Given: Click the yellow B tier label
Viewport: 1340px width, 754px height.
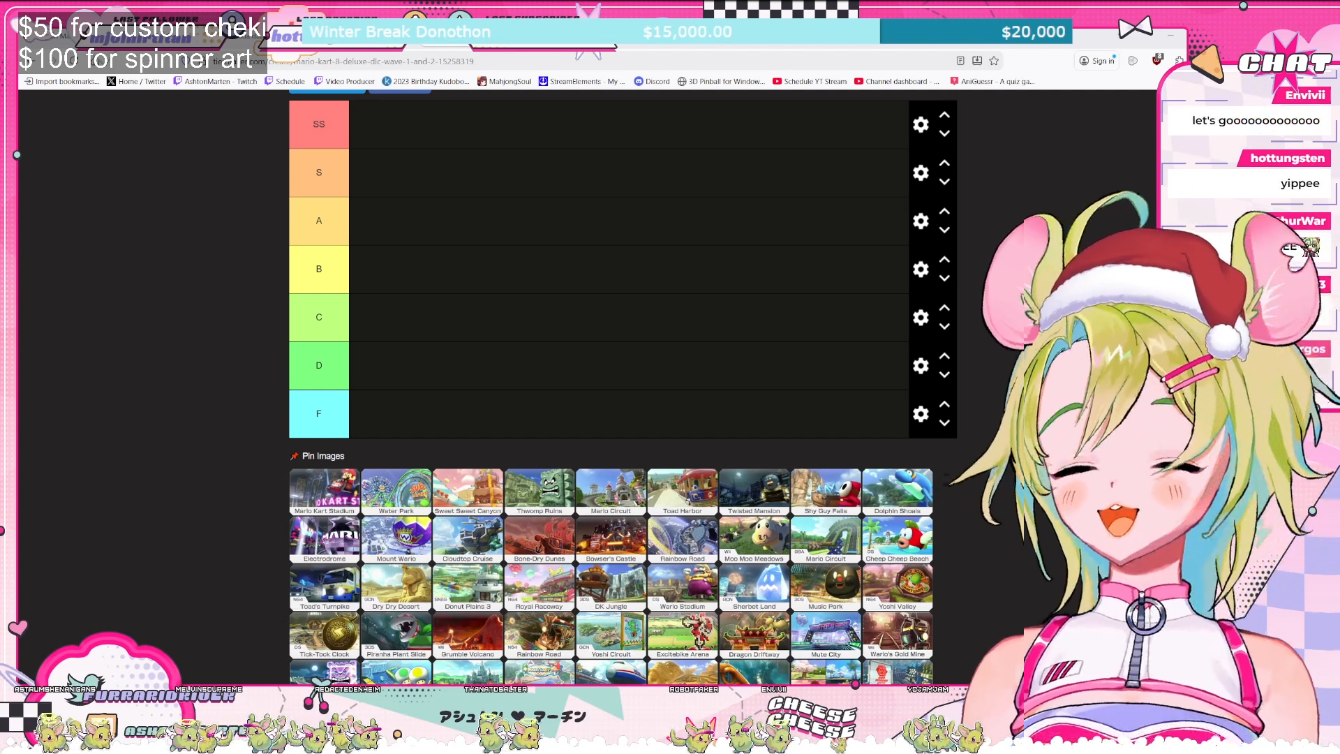Looking at the screenshot, I should (319, 269).
